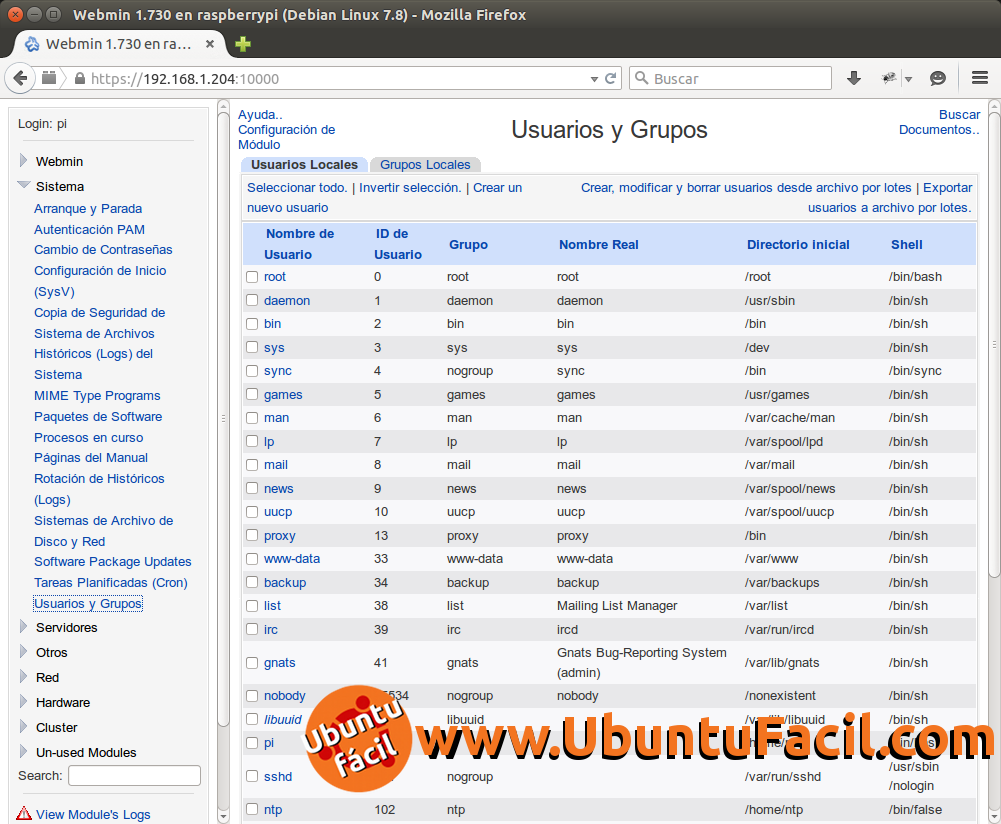Tick the checkbox for user games
This screenshot has width=1001, height=824.
click(x=252, y=394)
